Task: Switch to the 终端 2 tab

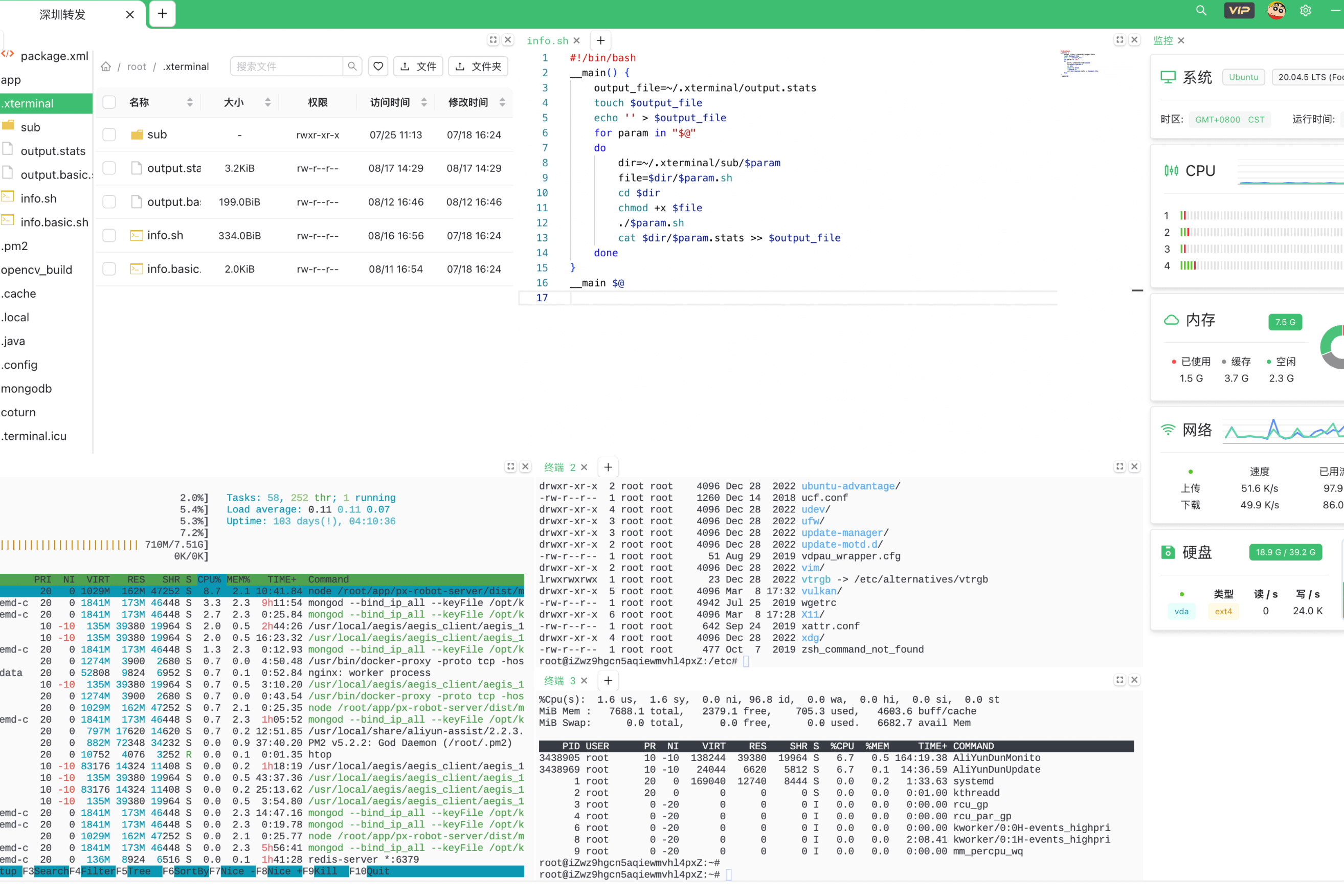Action: (559, 467)
